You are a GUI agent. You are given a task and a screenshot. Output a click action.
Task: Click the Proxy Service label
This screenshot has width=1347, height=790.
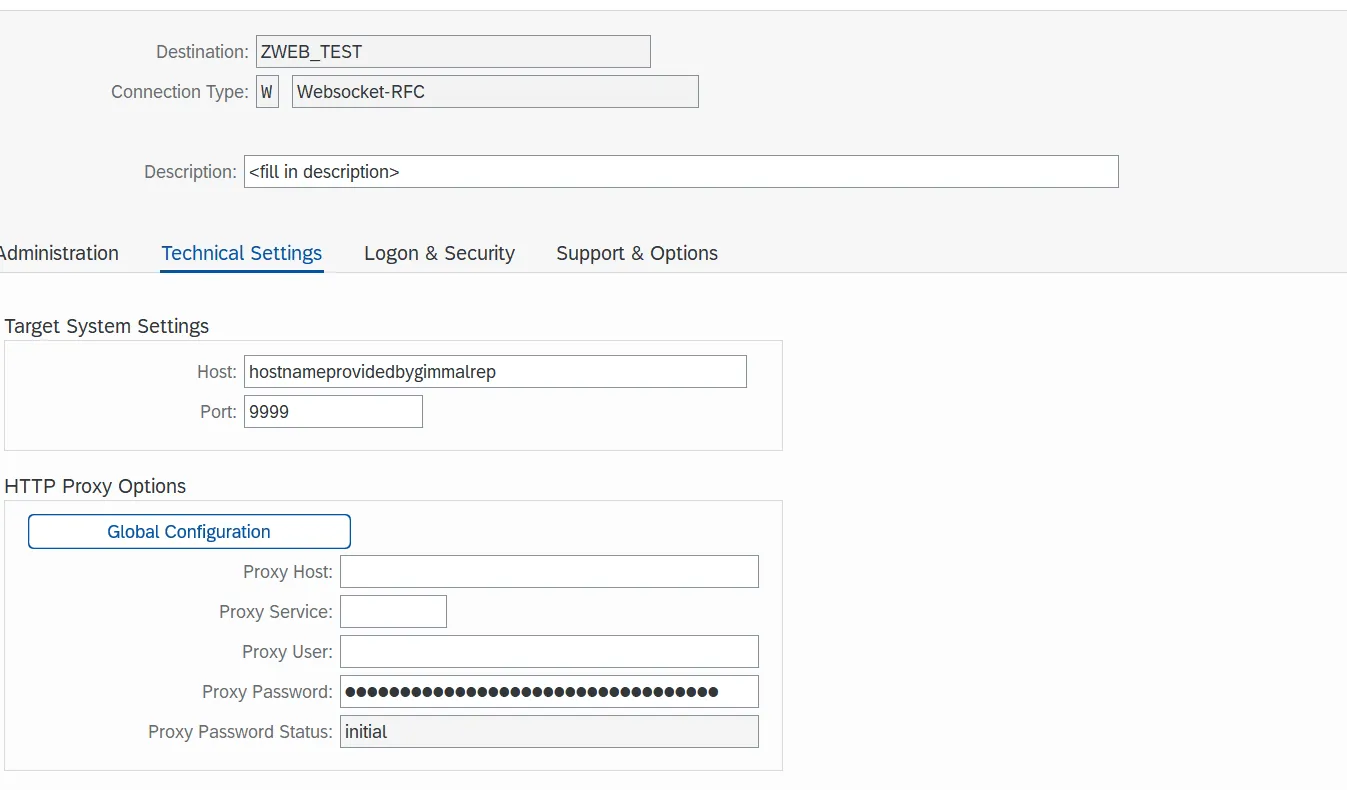276,612
